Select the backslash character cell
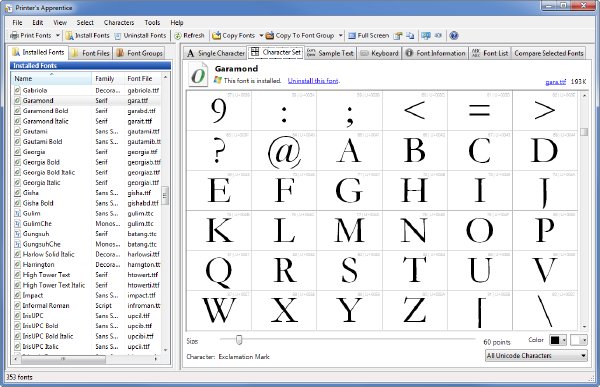 (545, 310)
